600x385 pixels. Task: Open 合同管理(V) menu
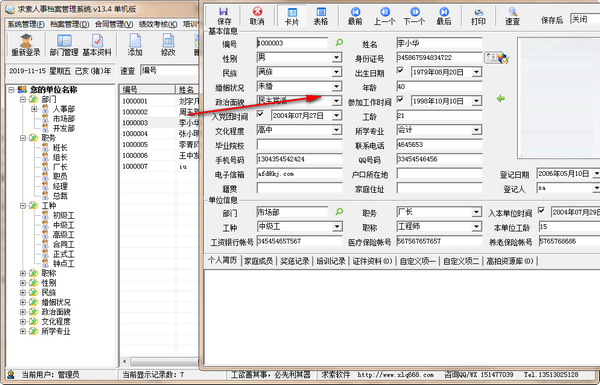point(114,24)
